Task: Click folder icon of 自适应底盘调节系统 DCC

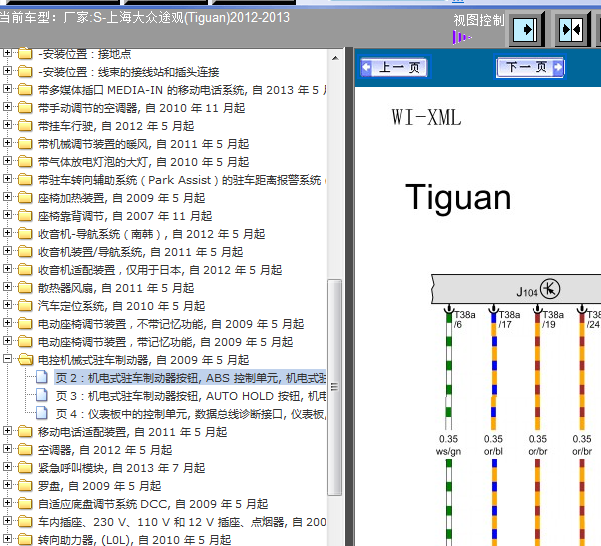Action: coord(25,504)
